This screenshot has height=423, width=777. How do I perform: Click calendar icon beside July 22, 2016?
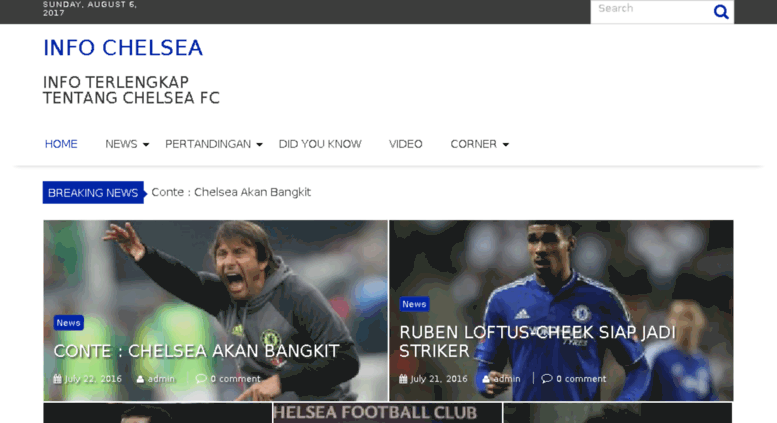pyautogui.click(x=57, y=379)
